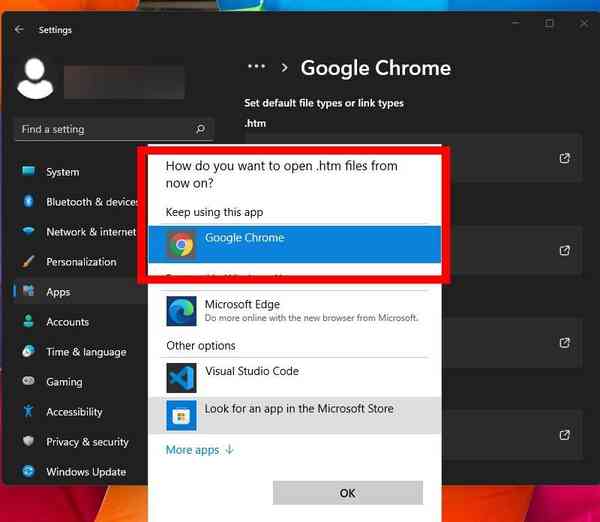Screen dimensions: 600x522
Task: Go to Bluetooth & devices settings
Action: tap(90, 202)
